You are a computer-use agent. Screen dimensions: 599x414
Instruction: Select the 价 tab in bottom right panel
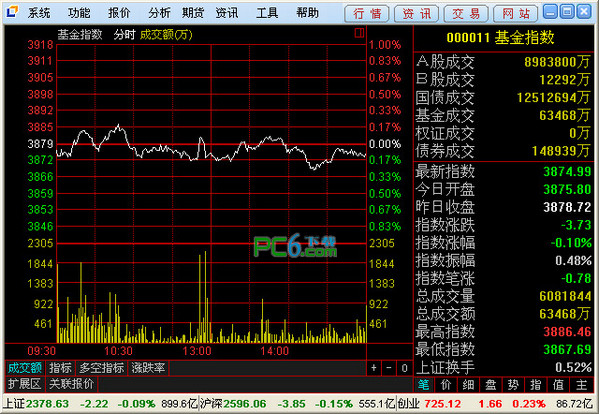446,385
